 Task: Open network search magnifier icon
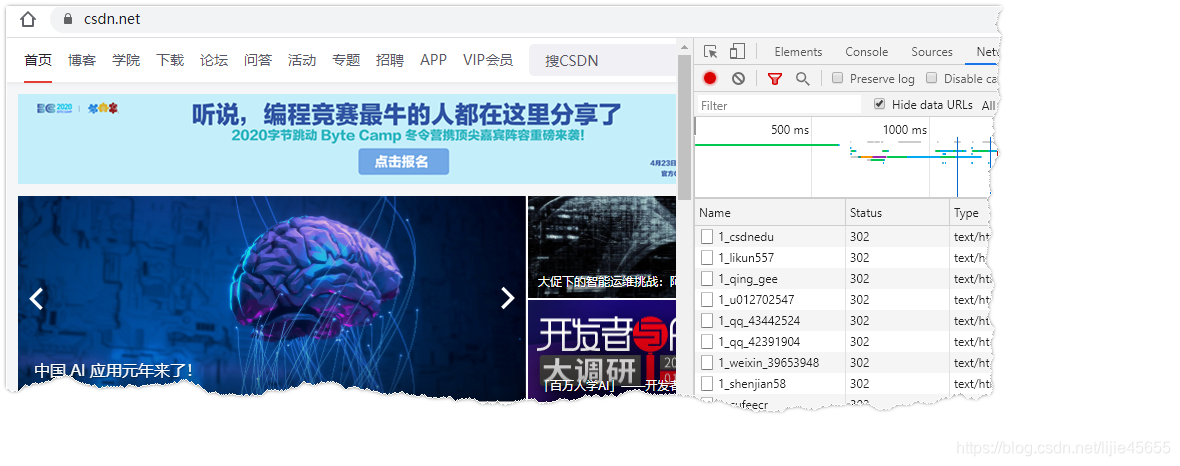pos(803,78)
